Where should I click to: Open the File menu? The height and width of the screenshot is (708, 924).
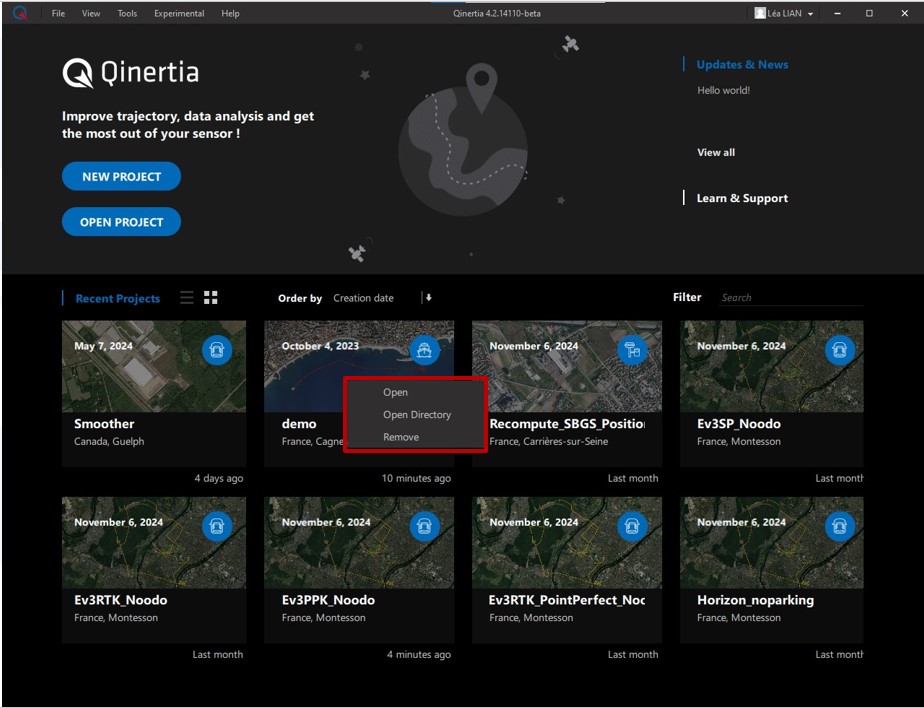[58, 13]
